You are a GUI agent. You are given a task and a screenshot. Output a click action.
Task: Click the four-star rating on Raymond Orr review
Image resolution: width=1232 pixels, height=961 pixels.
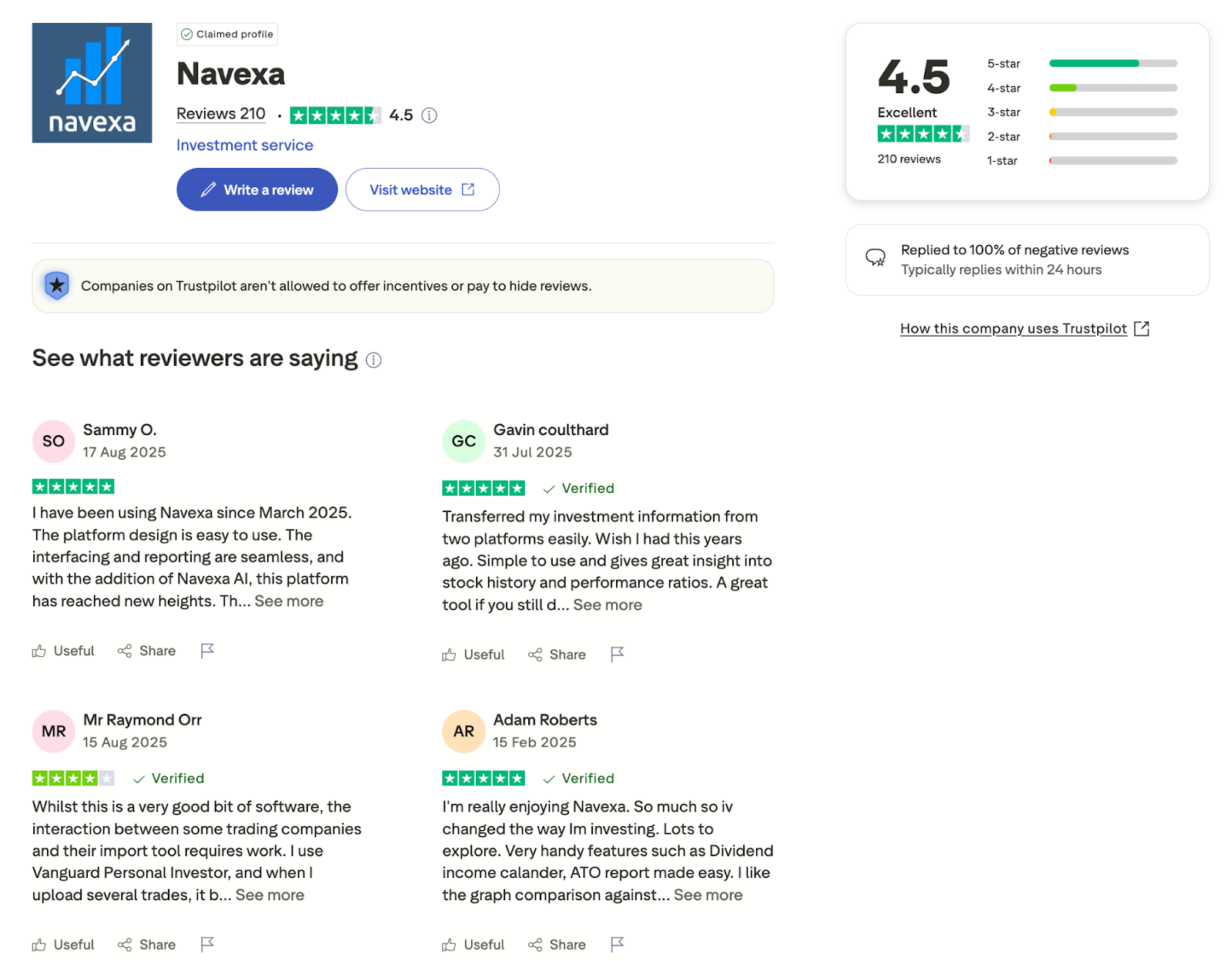[x=73, y=779]
